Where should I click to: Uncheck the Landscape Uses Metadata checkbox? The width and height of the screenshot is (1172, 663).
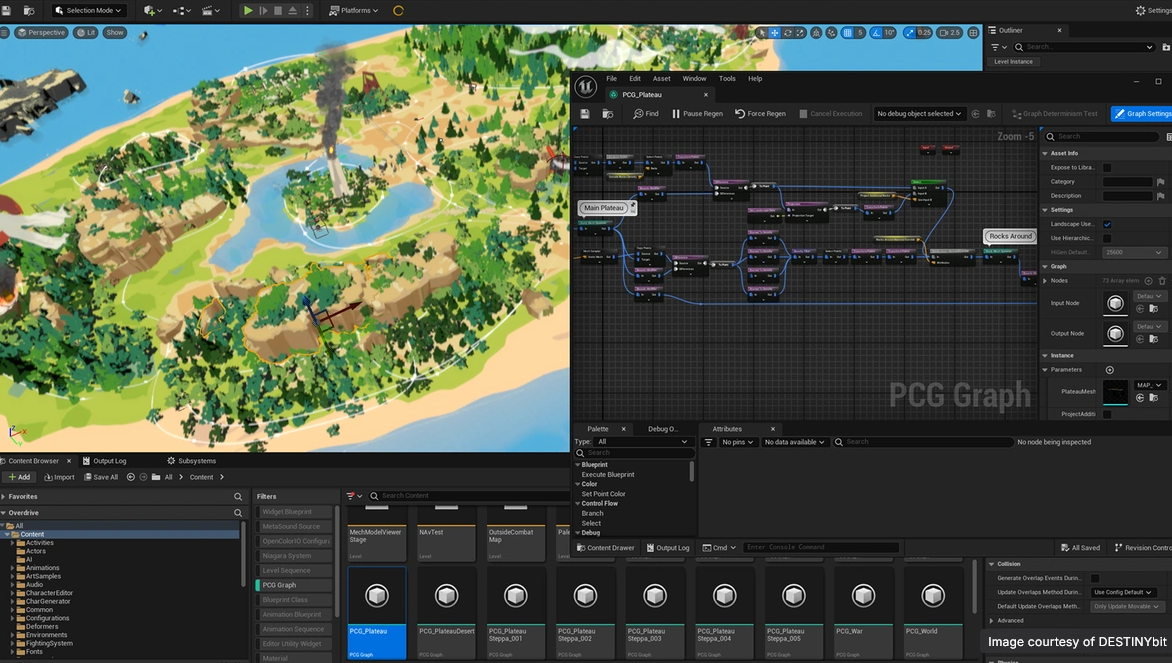click(x=1107, y=224)
